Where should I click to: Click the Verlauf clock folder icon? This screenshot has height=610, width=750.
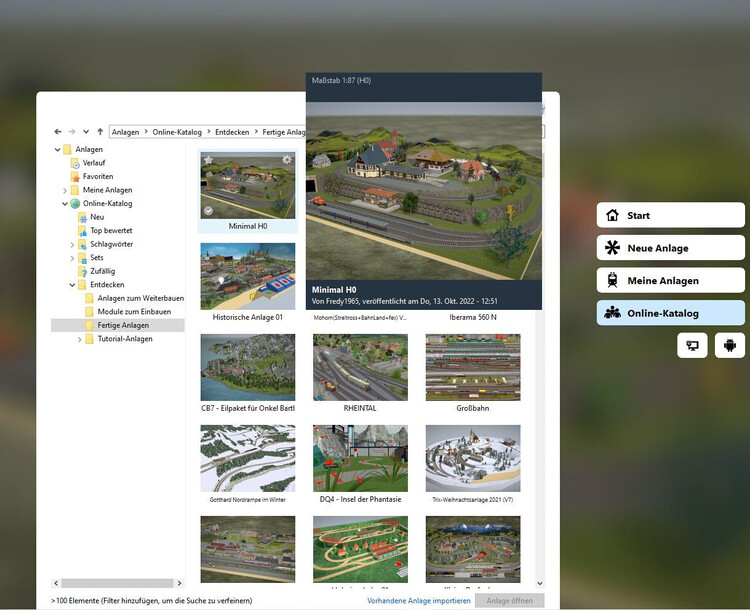click(x=75, y=163)
